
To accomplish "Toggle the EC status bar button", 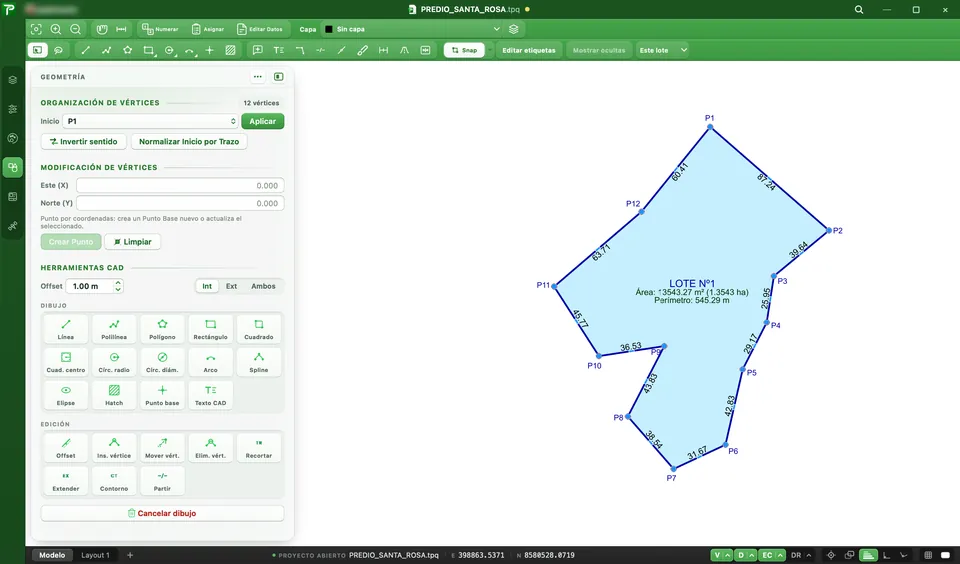I will [767, 555].
